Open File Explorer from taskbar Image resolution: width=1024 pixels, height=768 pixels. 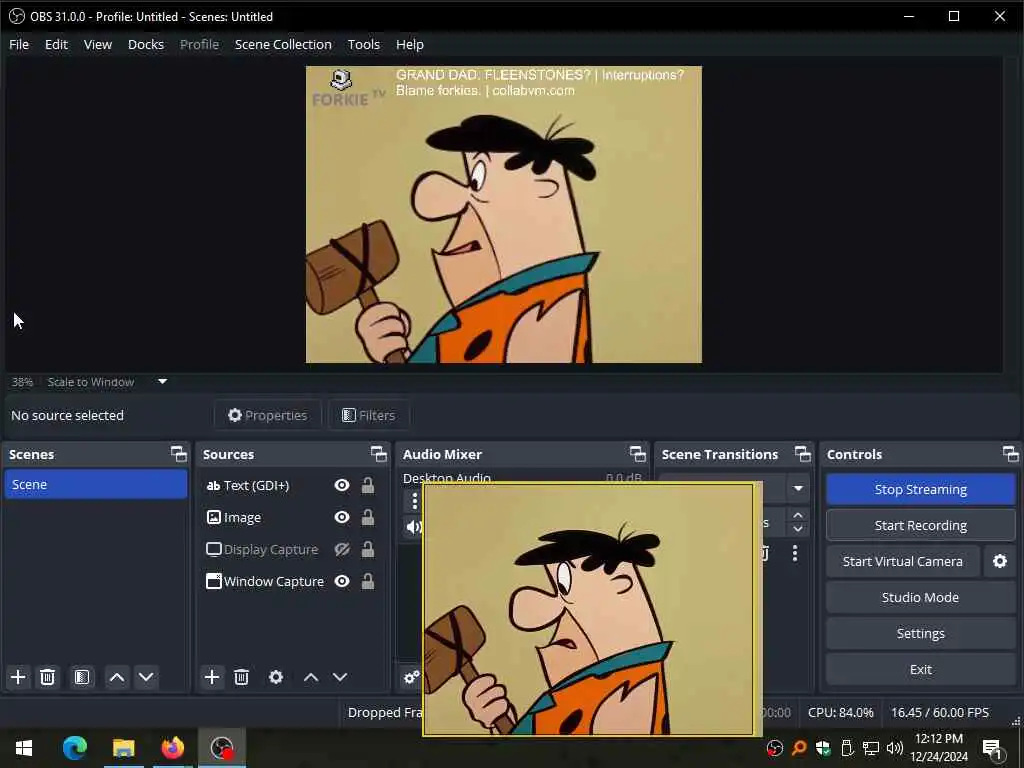click(123, 748)
